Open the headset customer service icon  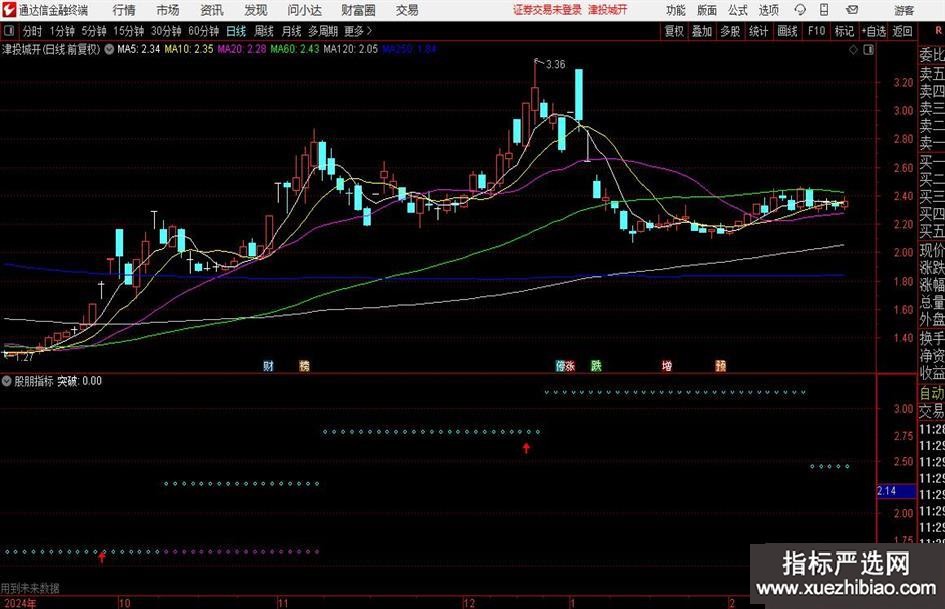coord(800,10)
